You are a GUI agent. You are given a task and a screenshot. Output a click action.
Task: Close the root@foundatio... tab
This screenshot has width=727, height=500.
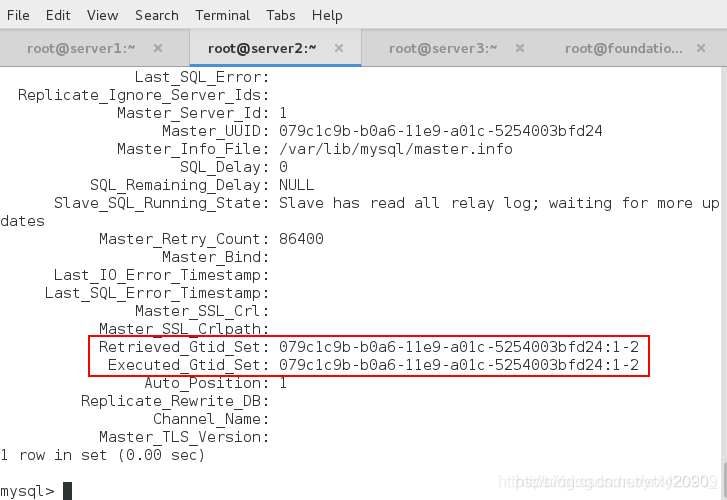click(701, 48)
